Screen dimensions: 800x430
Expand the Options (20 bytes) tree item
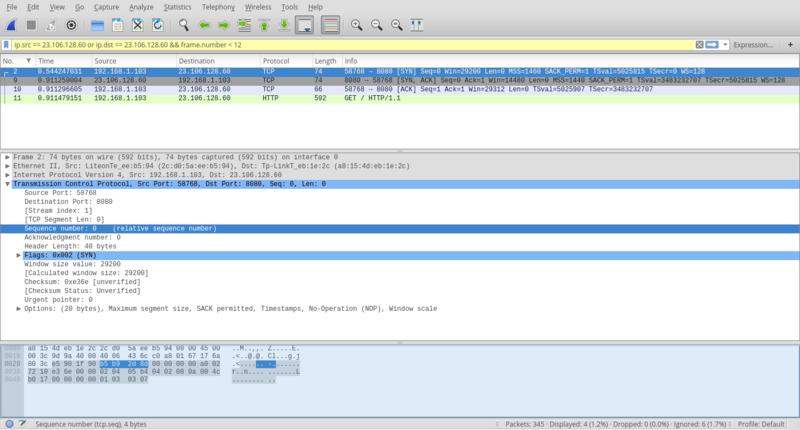[19, 308]
